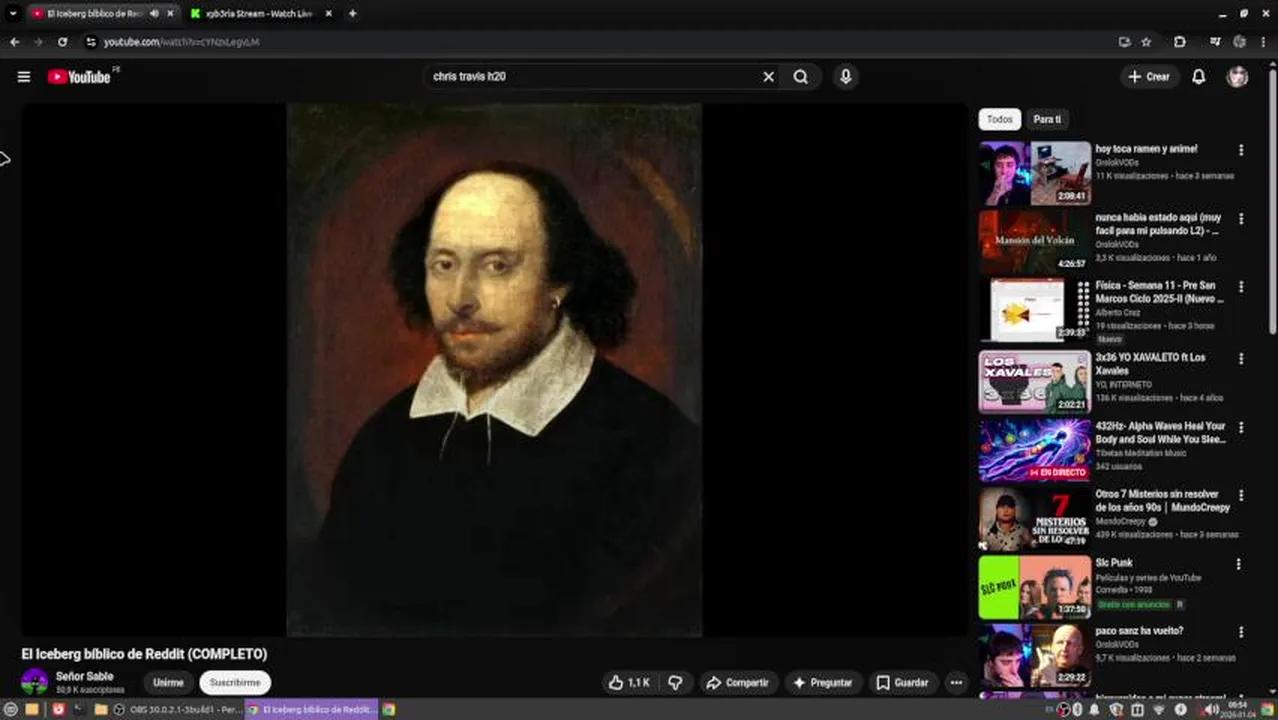This screenshot has height=720, width=1278.
Task: Open the tab search dropdown arrow
Action: tap(12, 14)
